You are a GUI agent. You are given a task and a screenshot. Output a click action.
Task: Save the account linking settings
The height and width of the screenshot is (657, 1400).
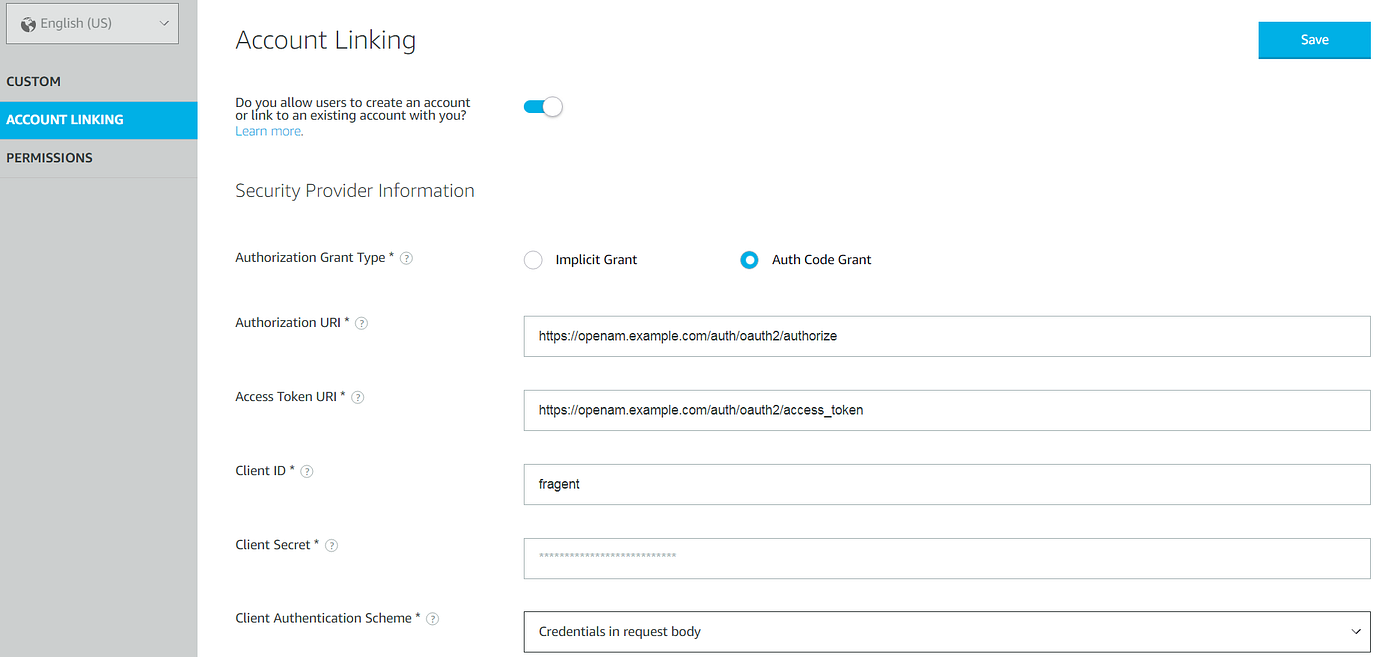(1314, 40)
